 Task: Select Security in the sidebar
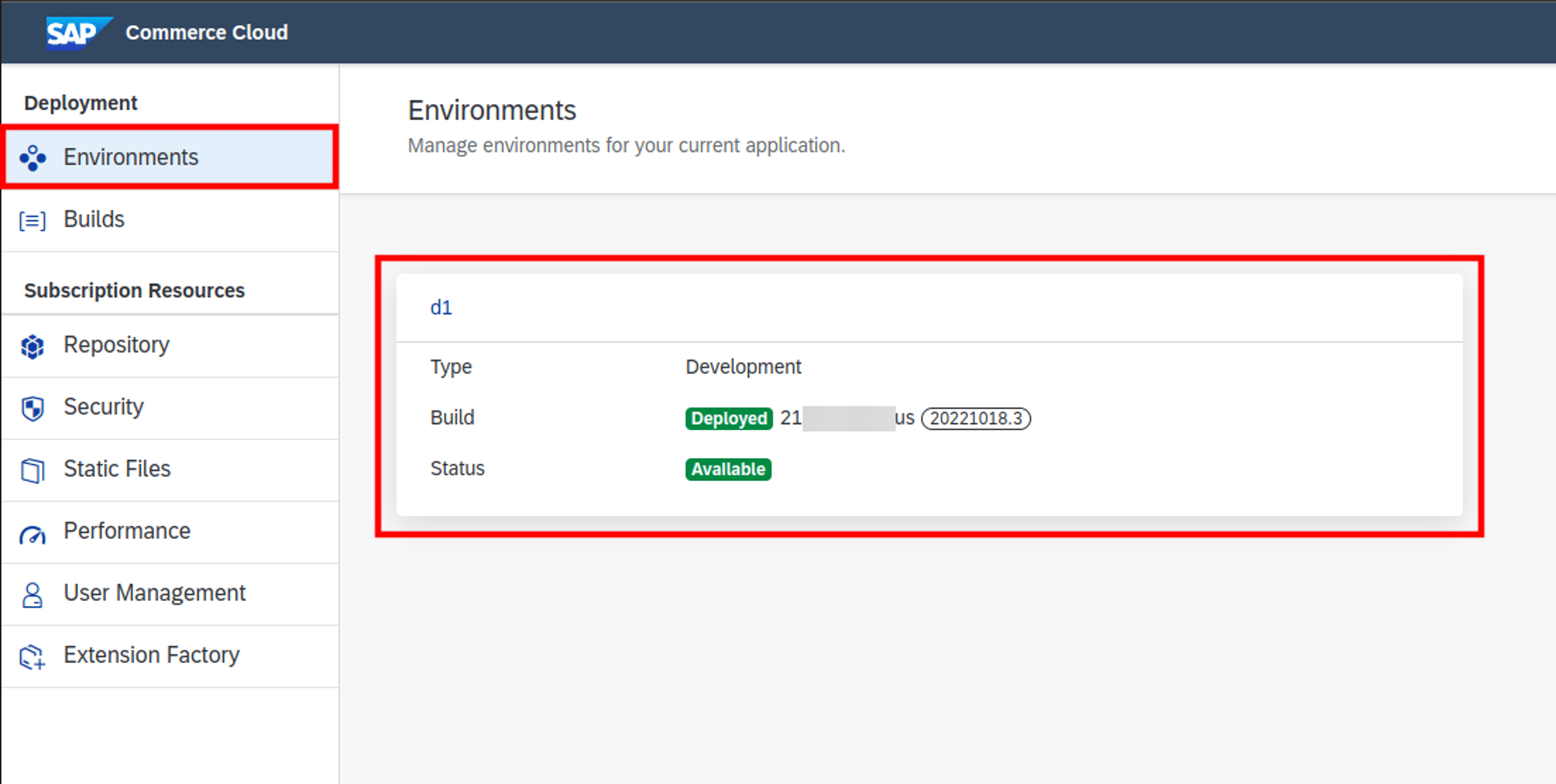tap(170, 408)
